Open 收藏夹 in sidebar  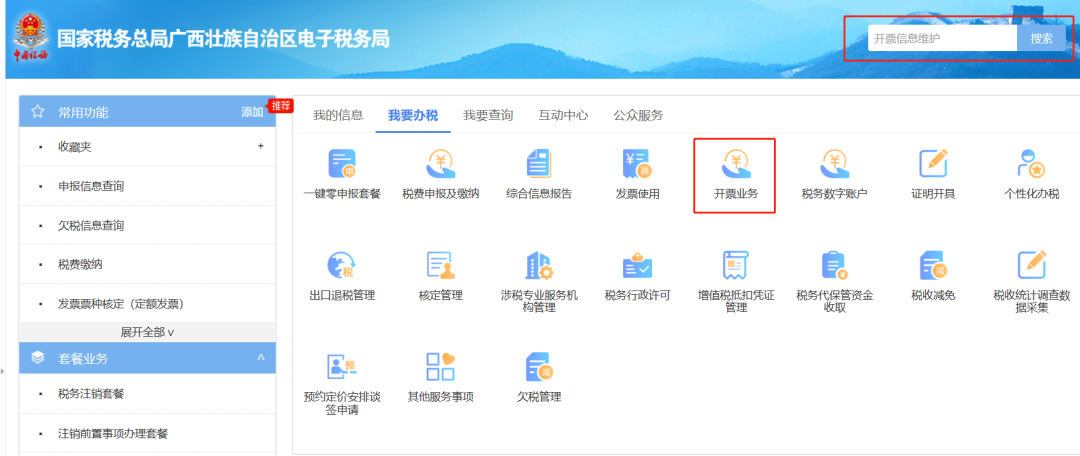74,147
